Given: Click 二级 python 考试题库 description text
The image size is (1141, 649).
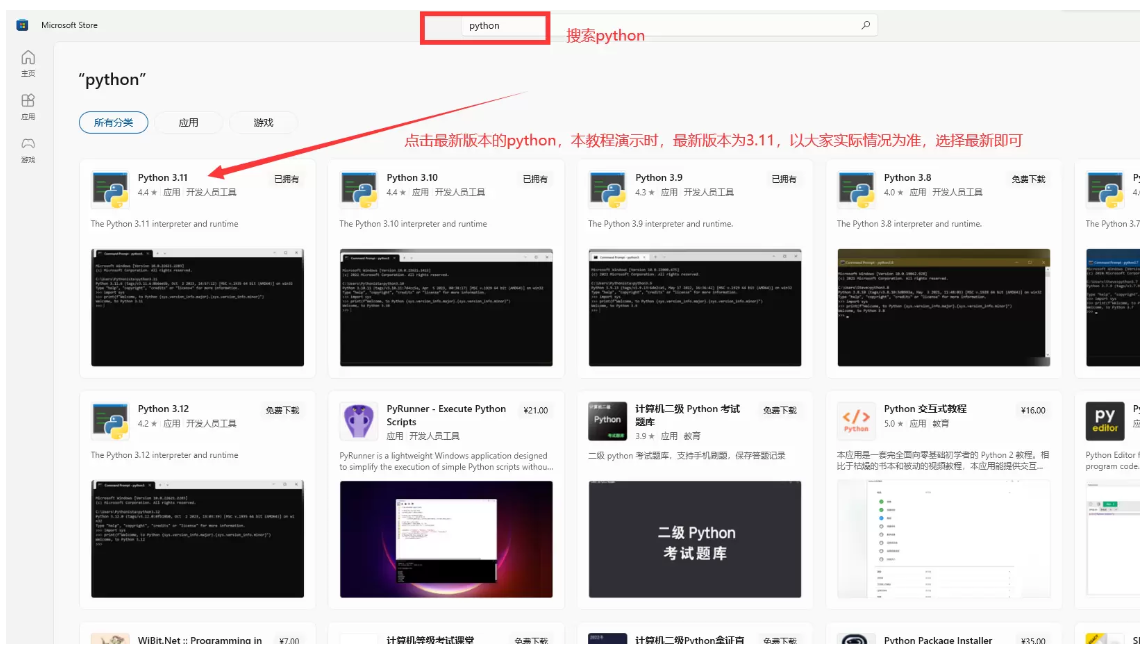Looking at the screenshot, I should point(686,455).
